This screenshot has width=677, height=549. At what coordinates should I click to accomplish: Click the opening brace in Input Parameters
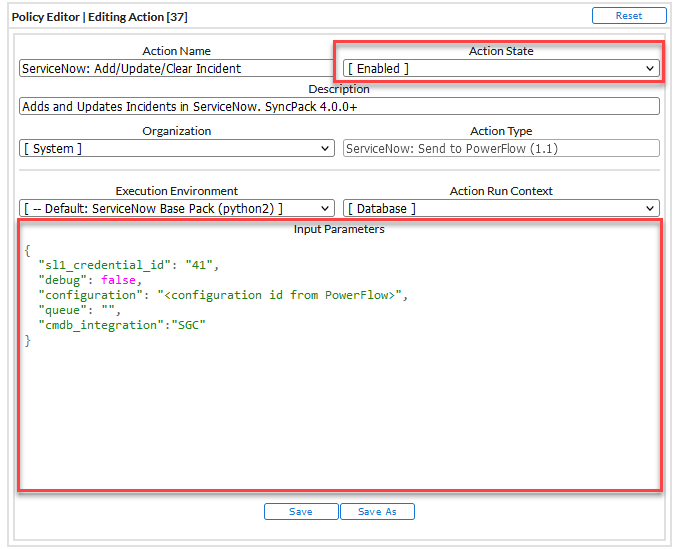click(28, 250)
